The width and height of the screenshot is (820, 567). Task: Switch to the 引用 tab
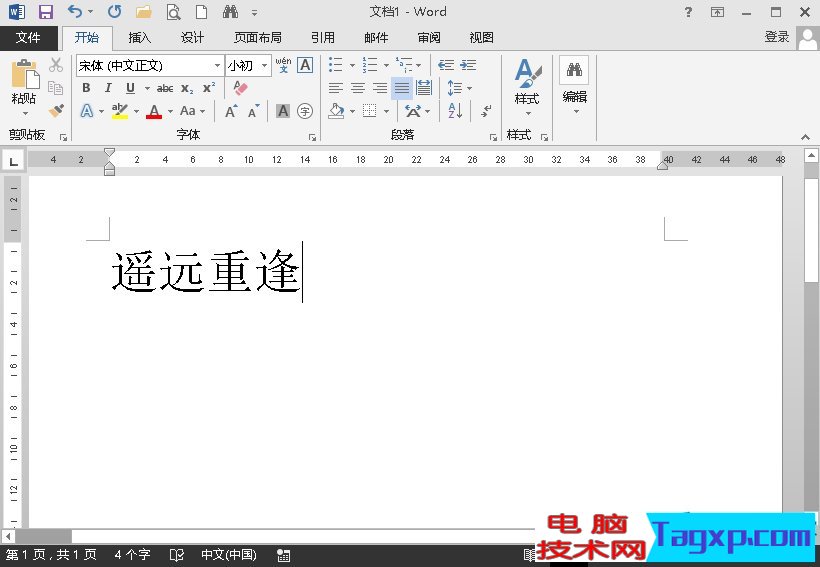pyautogui.click(x=323, y=37)
